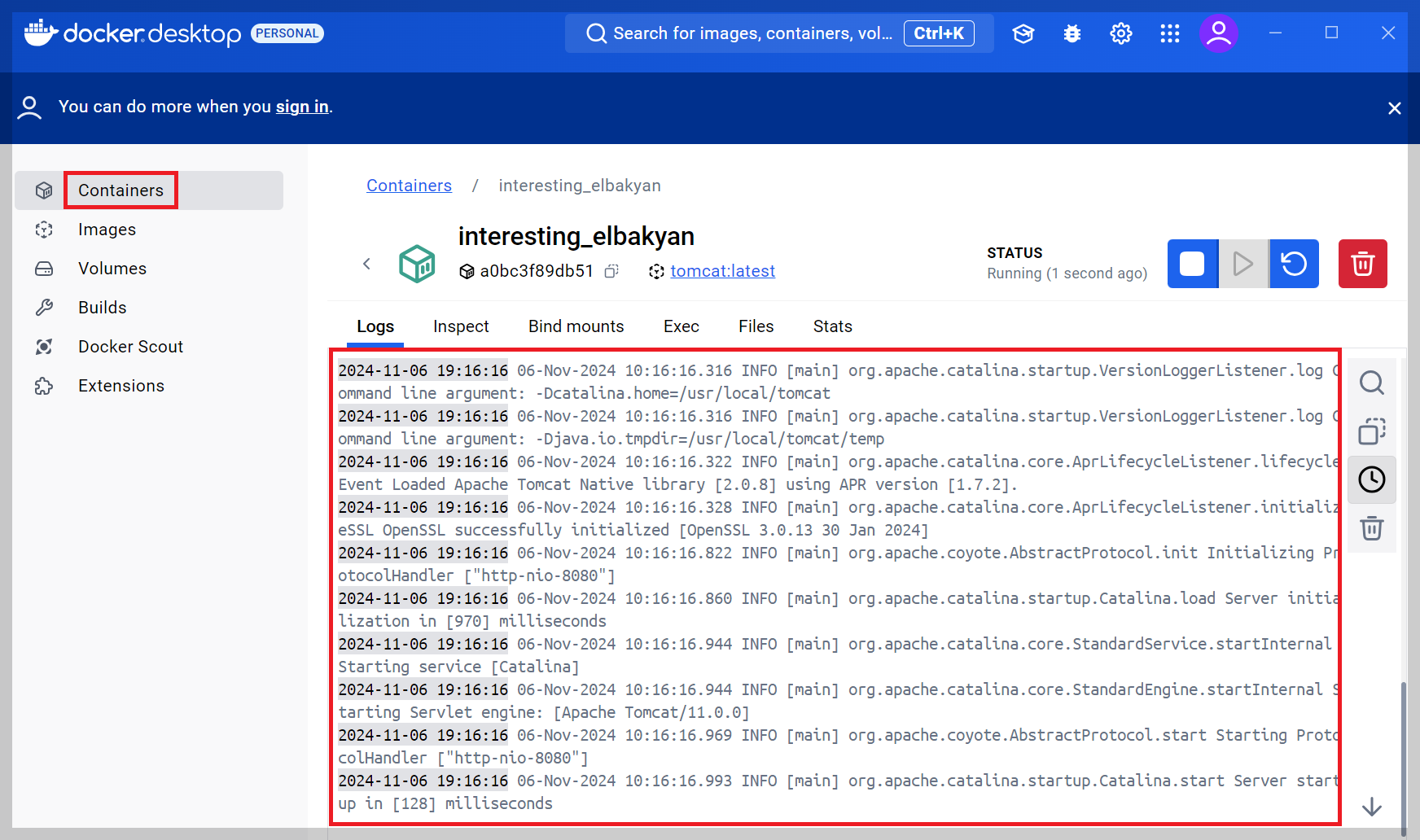
Task: Switch to the Inspect tab
Action: pyautogui.click(x=461, y=326)
